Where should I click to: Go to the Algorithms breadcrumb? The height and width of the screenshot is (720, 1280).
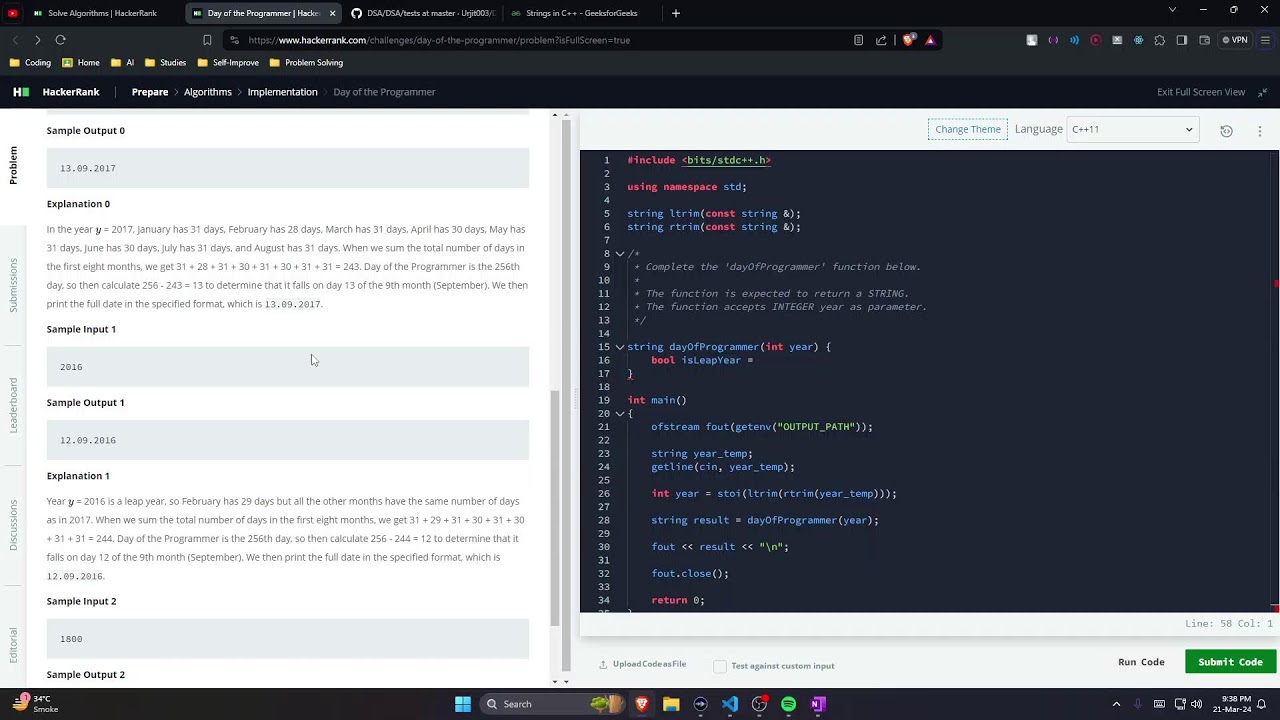click(x=208, y=92)
